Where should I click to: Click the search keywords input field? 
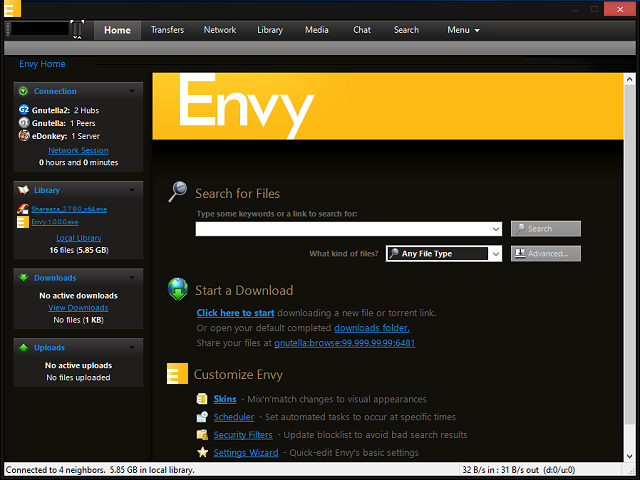tap(343, 229)
